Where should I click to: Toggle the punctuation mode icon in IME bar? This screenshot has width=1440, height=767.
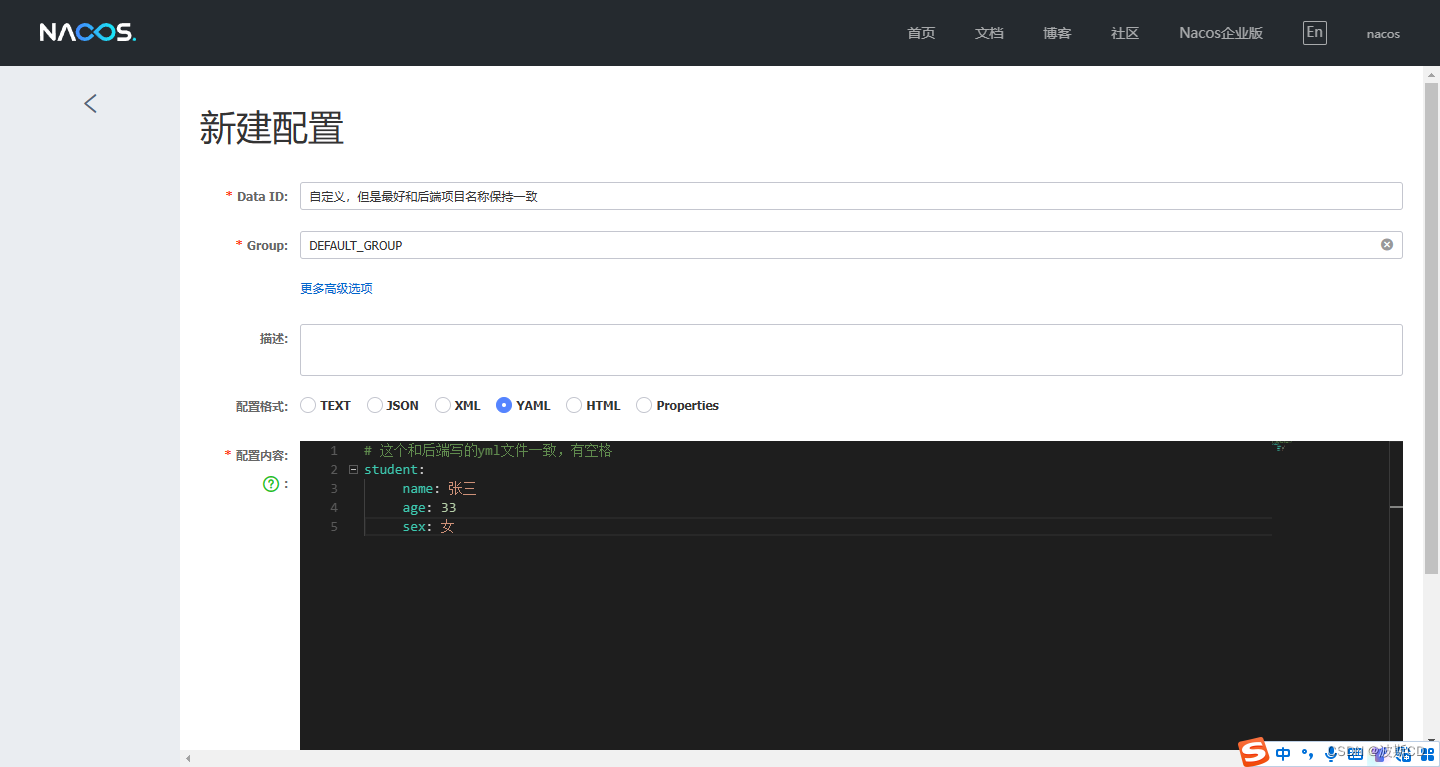[1308, 754]
